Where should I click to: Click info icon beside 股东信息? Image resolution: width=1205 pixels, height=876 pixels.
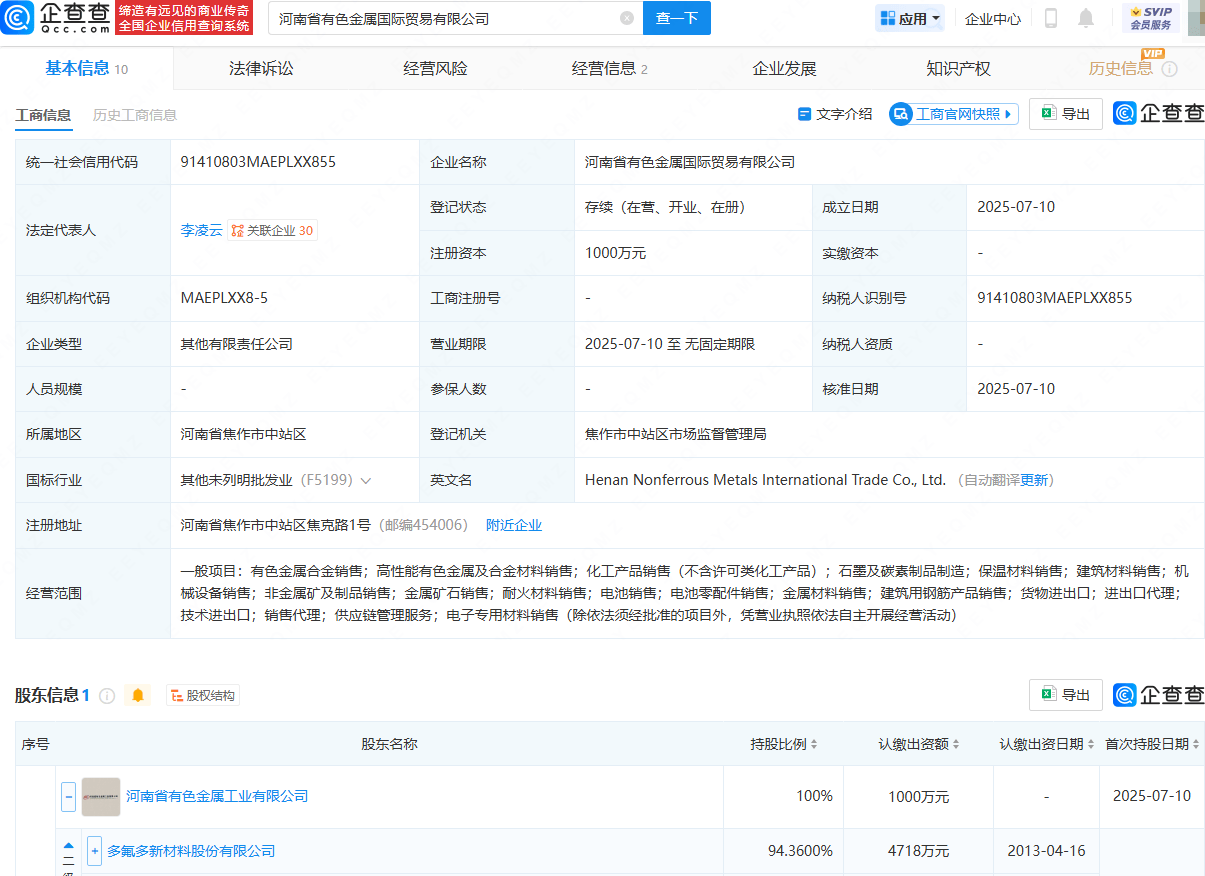[107, 695]
